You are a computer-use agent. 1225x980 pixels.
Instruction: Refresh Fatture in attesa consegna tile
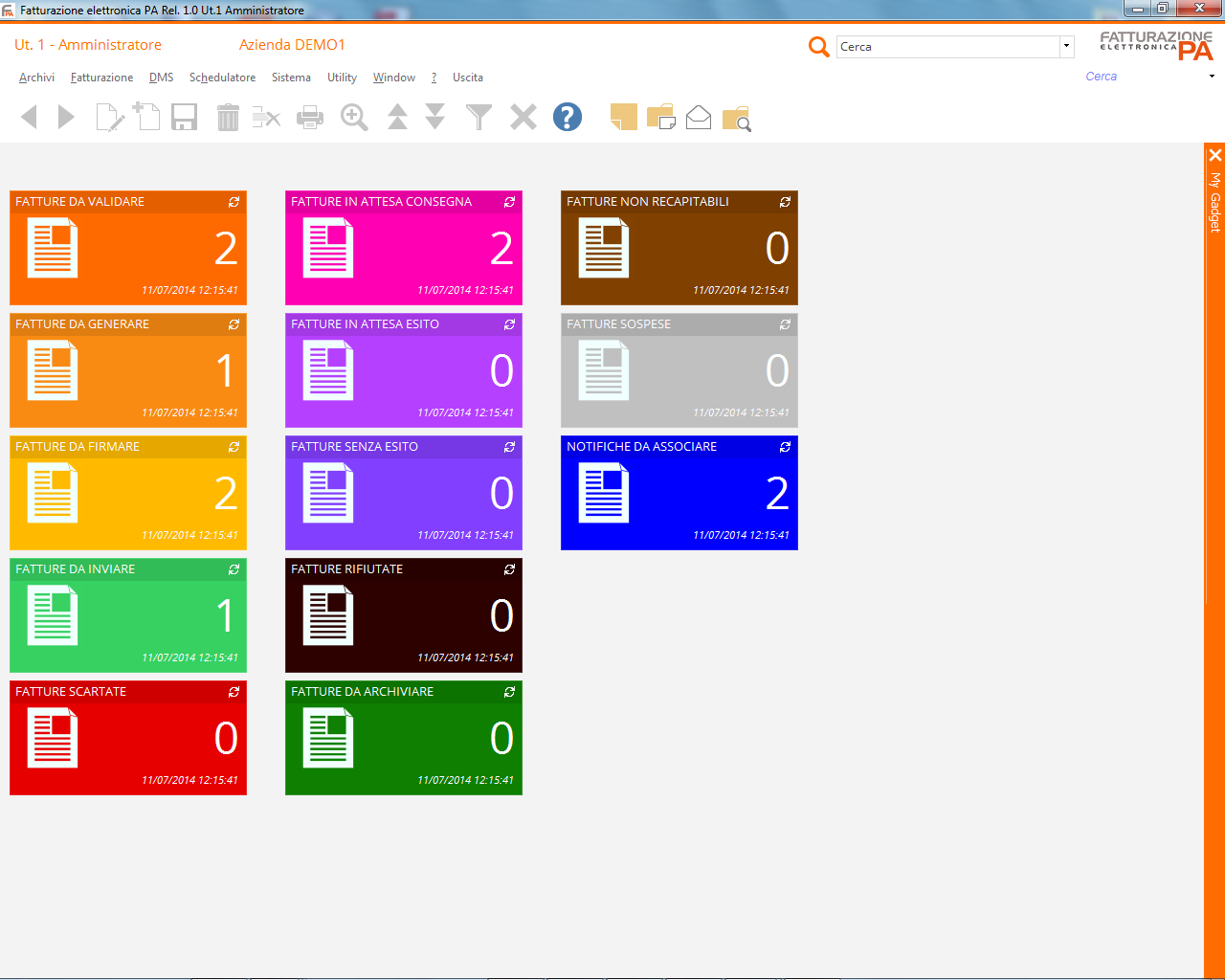click(x=509, y=202)
